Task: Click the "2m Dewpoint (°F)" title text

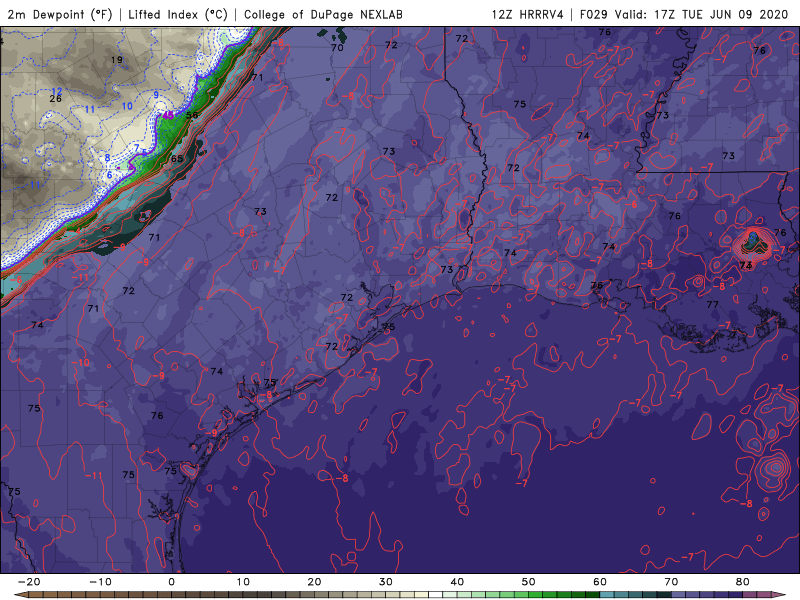Action: pyautogui.click(x=60, y=14)
